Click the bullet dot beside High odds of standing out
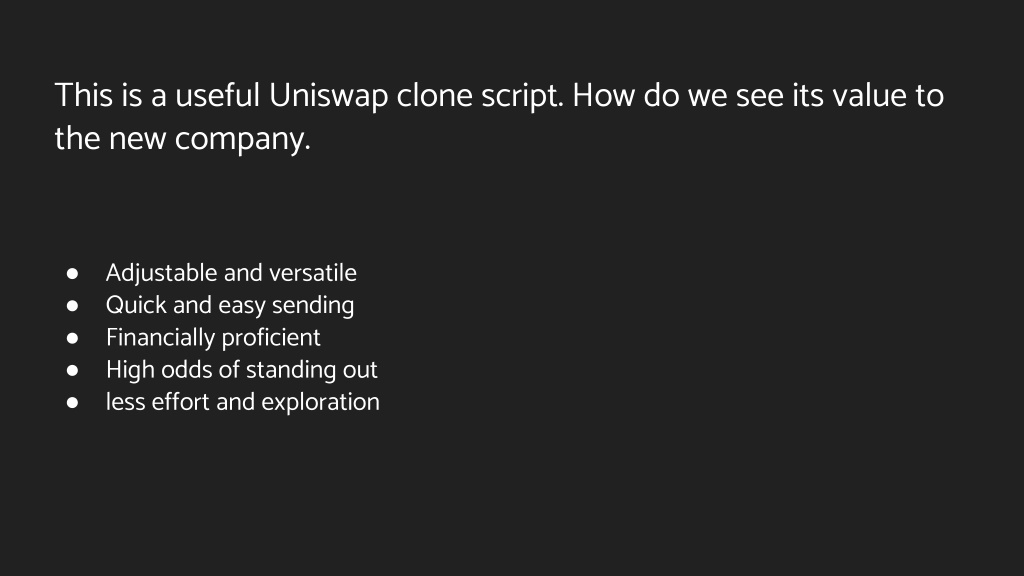 pyautogui.click(x=72, y=370)
